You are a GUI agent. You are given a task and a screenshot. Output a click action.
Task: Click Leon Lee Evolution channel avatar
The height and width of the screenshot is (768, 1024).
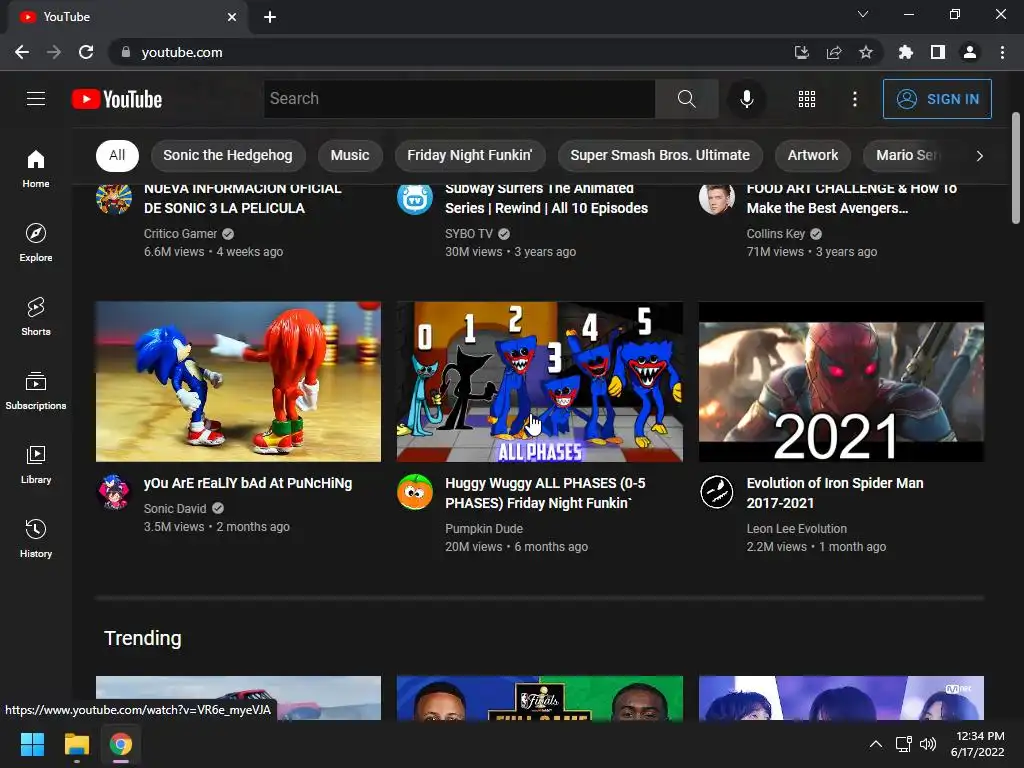click(x=716, y=492)
